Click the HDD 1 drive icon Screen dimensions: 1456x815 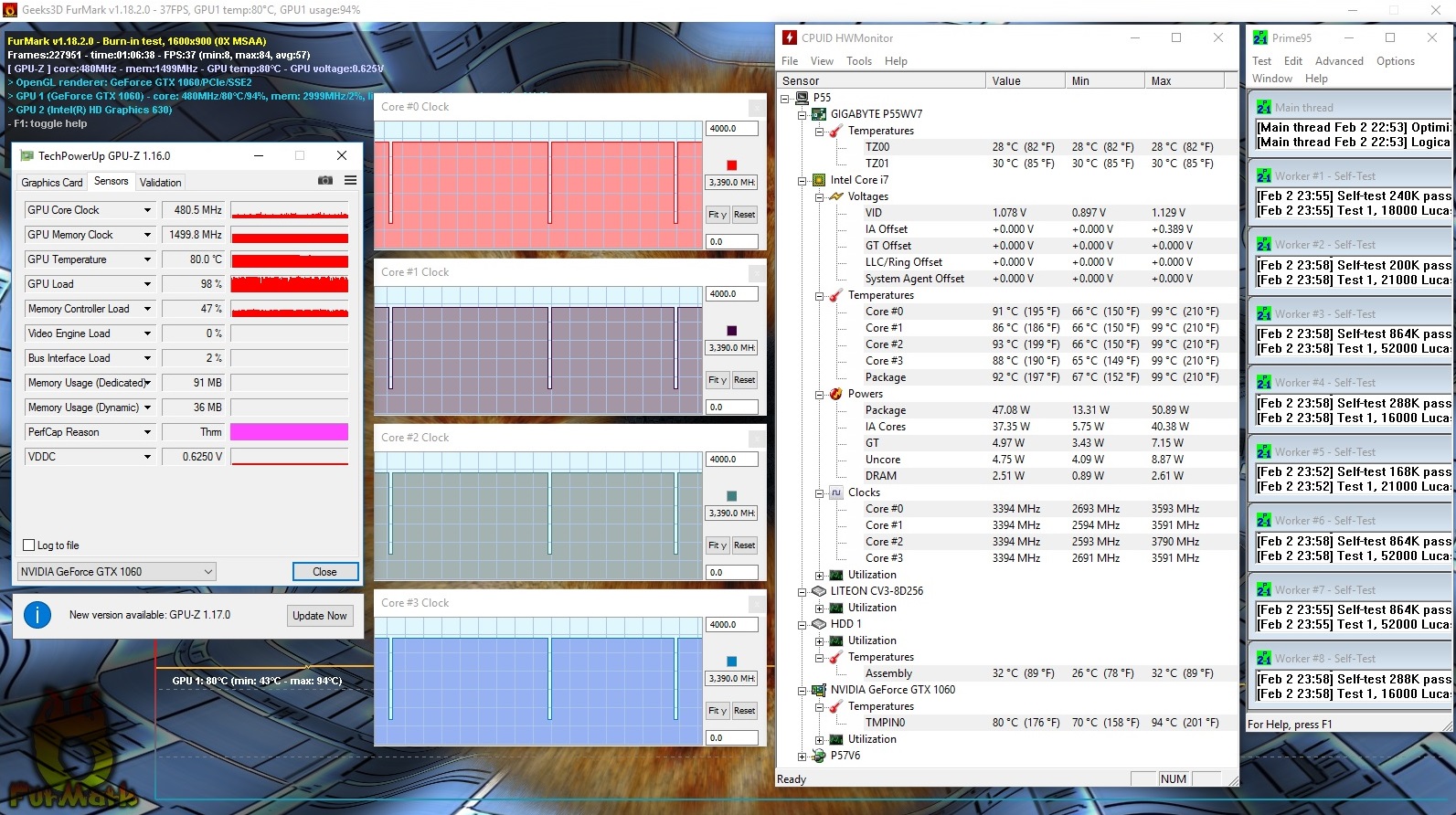click(819, 624)
